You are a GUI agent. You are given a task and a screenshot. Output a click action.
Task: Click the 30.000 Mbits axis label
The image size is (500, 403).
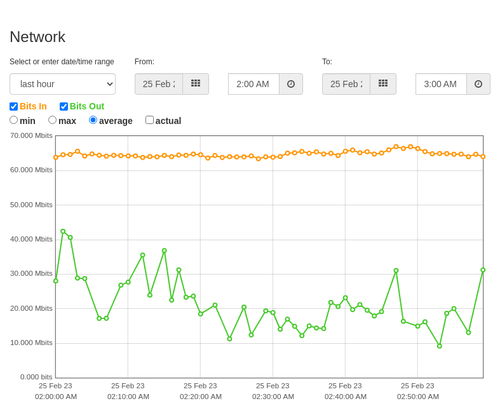[x=31, y=274]
